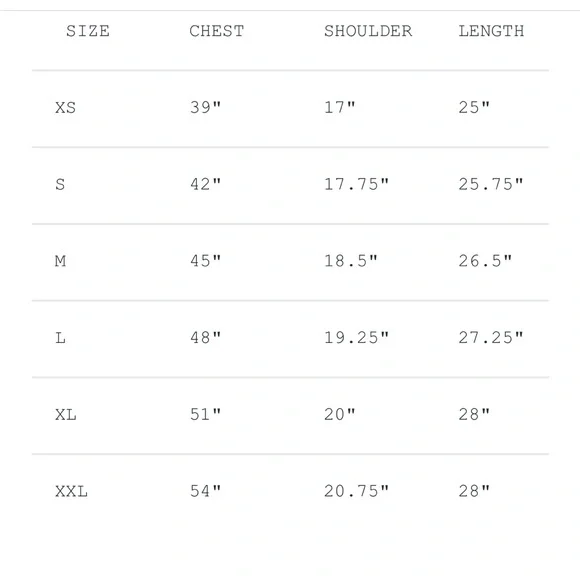
Task: Click the 20.75" shoulder value for XXL
Action: (x=357, y=491)
